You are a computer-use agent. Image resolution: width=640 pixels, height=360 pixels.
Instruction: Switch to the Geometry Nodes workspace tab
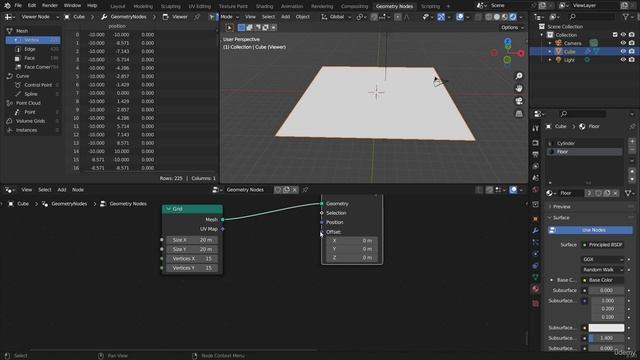394,6
